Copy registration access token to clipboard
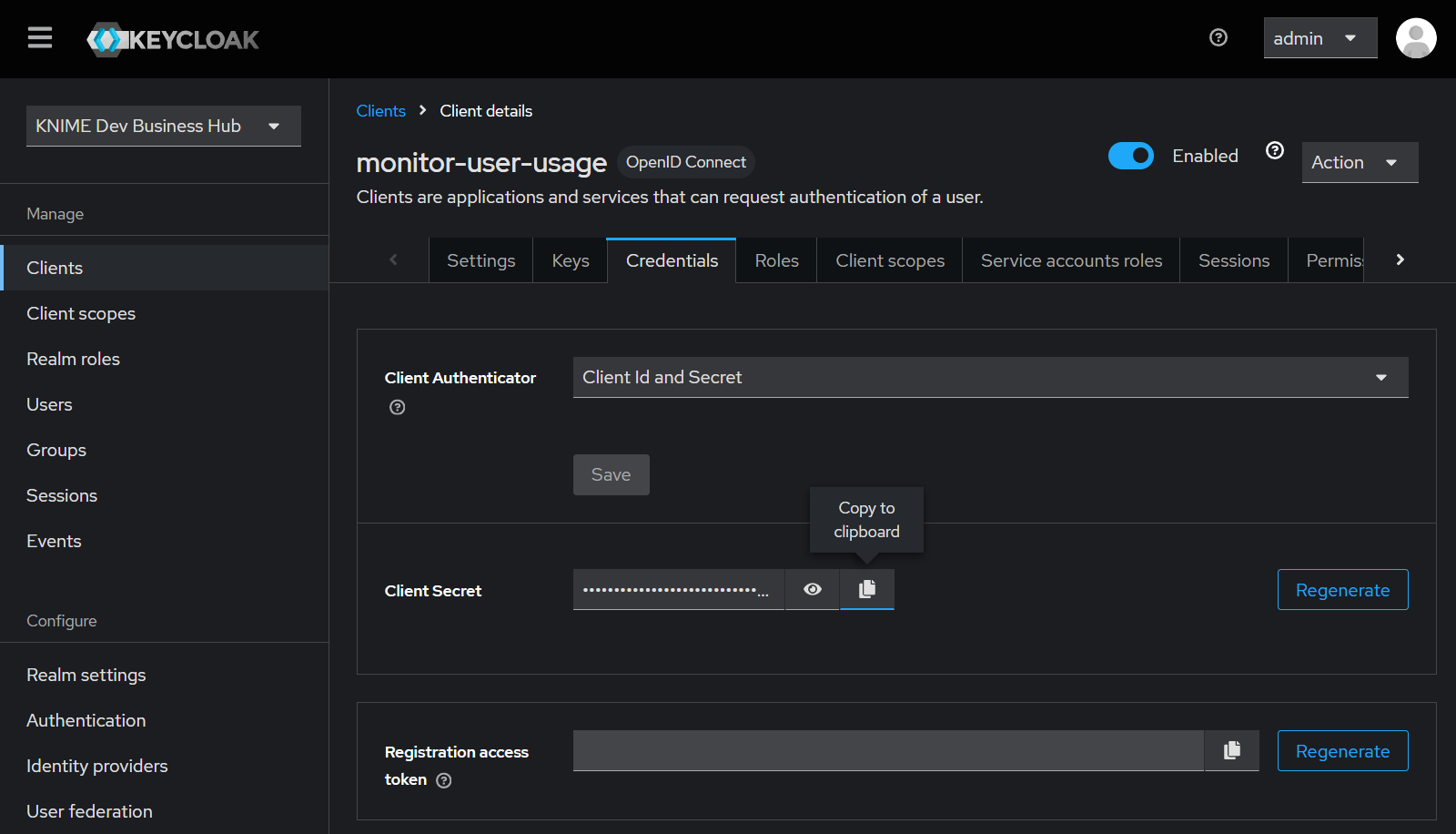This screenshot has height=834, width=1456. point(1232,750)
